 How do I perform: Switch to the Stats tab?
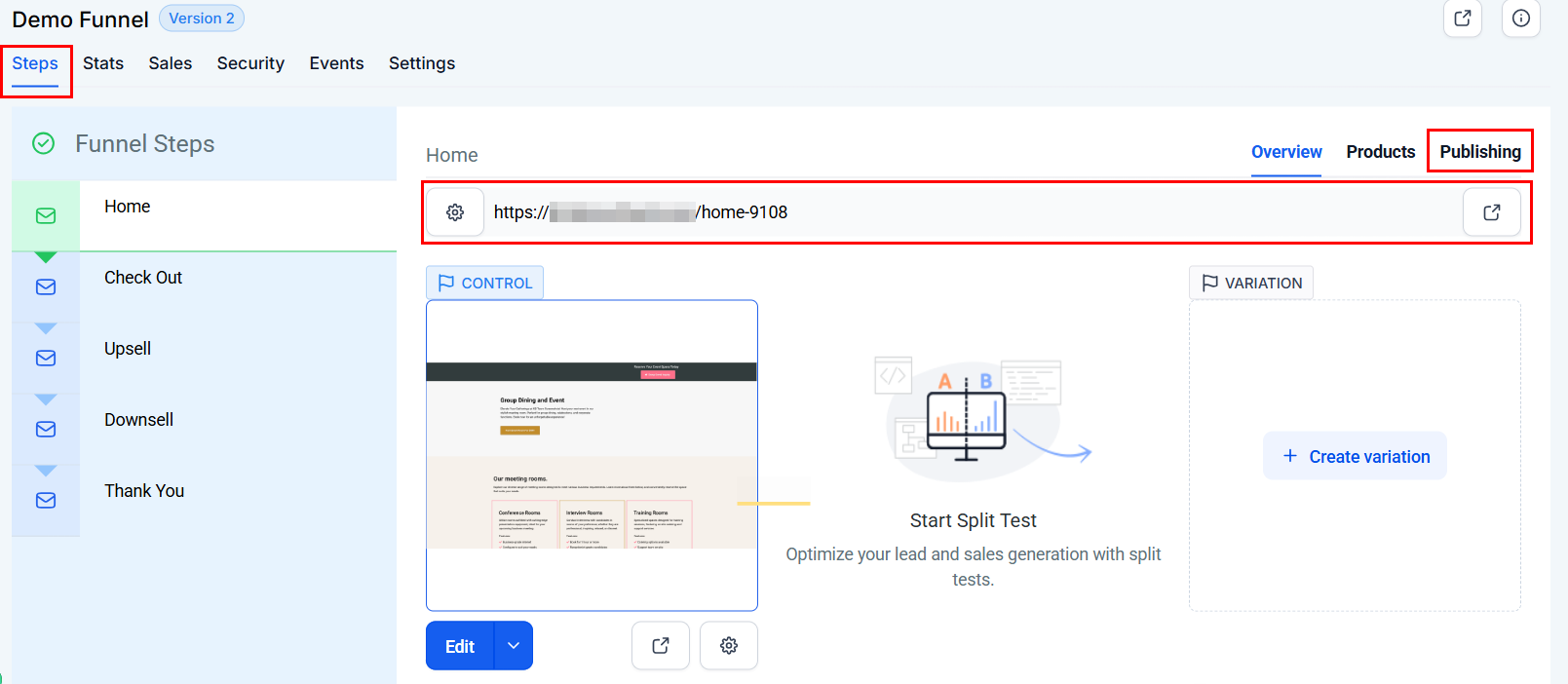click(103, 63)
